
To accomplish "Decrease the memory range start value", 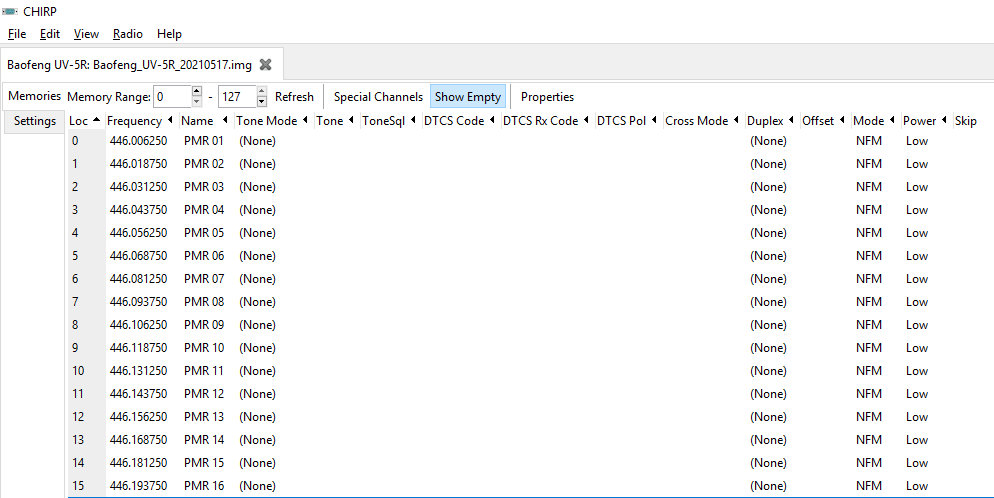I will pyautogui.click(x=197, y=102).
